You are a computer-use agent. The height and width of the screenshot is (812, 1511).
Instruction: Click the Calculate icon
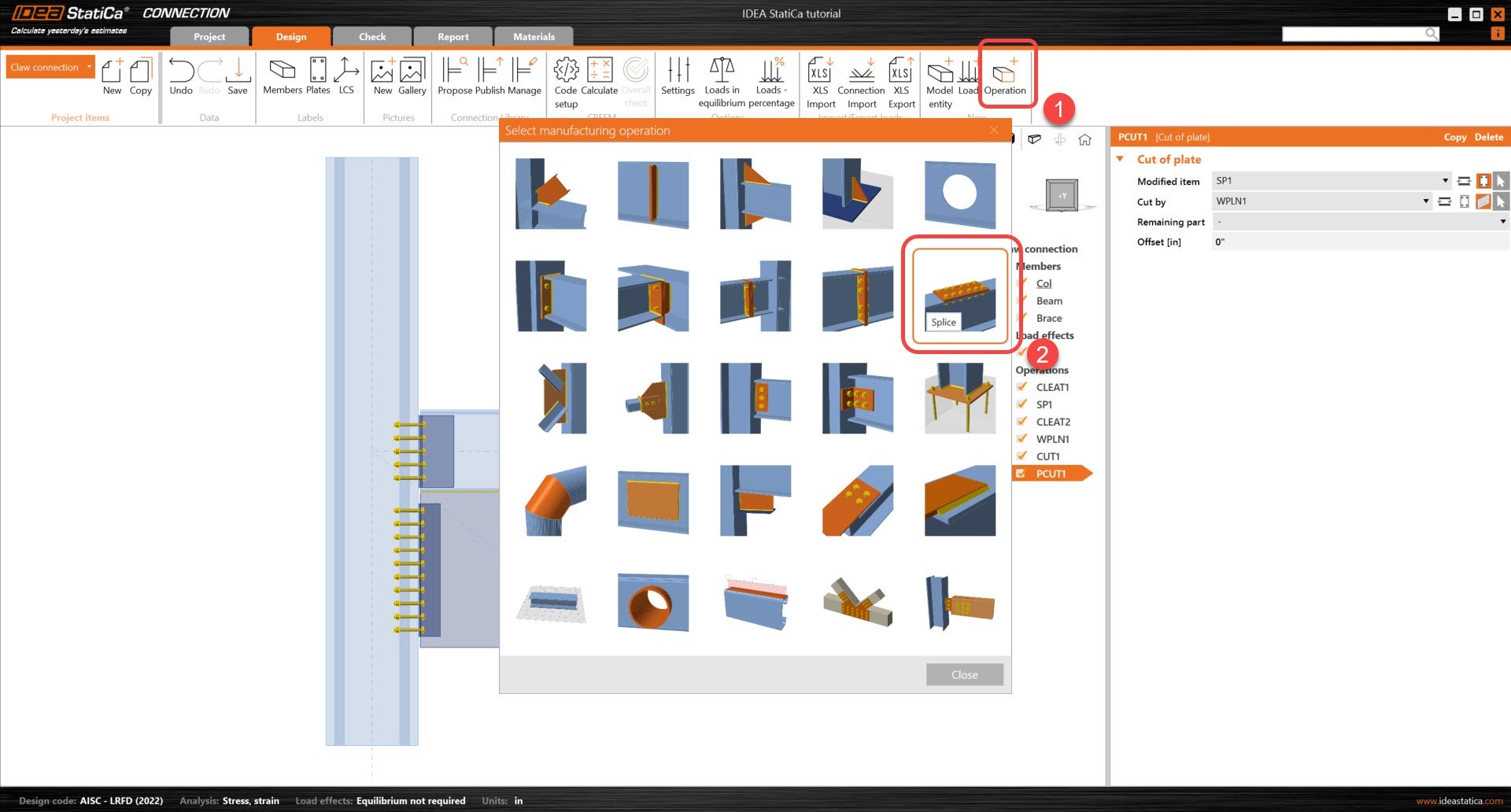click(600, 76)
